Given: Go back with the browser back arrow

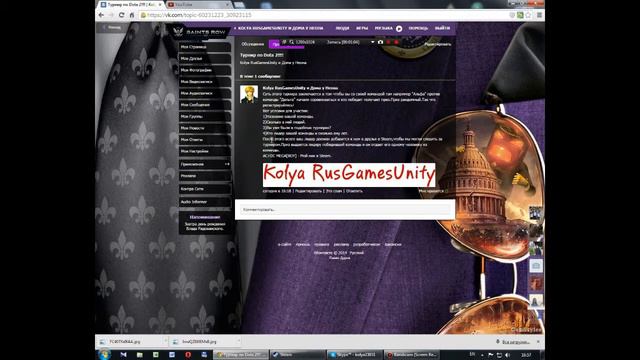Looking at the screenshot, I should 101,15.
